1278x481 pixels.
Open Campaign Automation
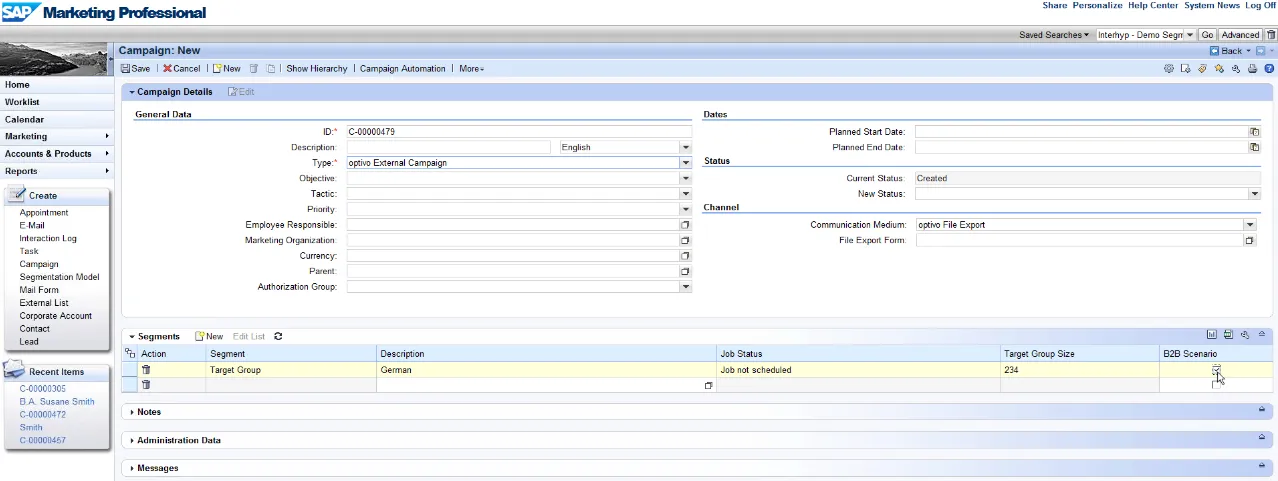pyautogui.click(x=402, y=69)
